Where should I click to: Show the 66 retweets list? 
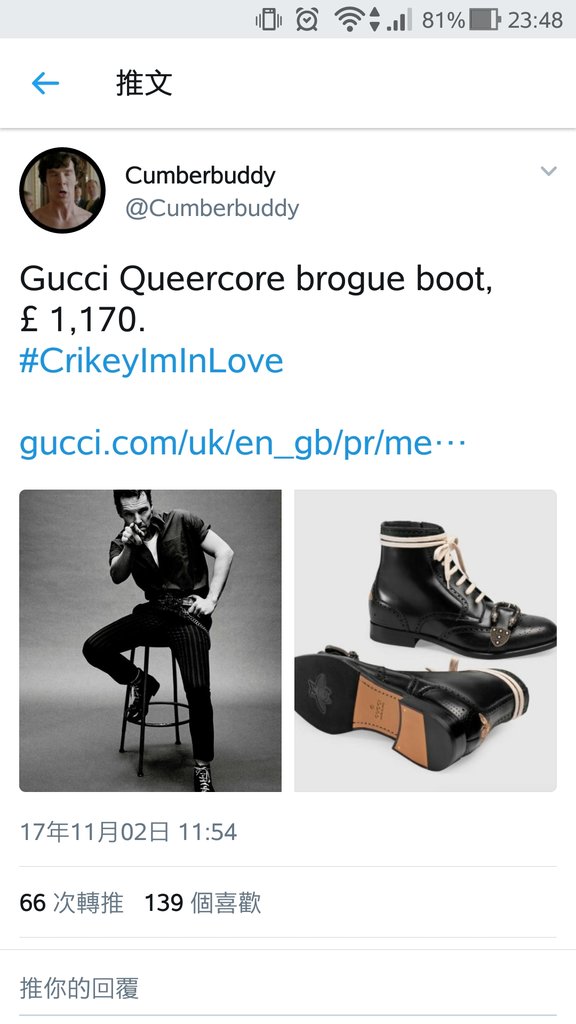(71, 903)
